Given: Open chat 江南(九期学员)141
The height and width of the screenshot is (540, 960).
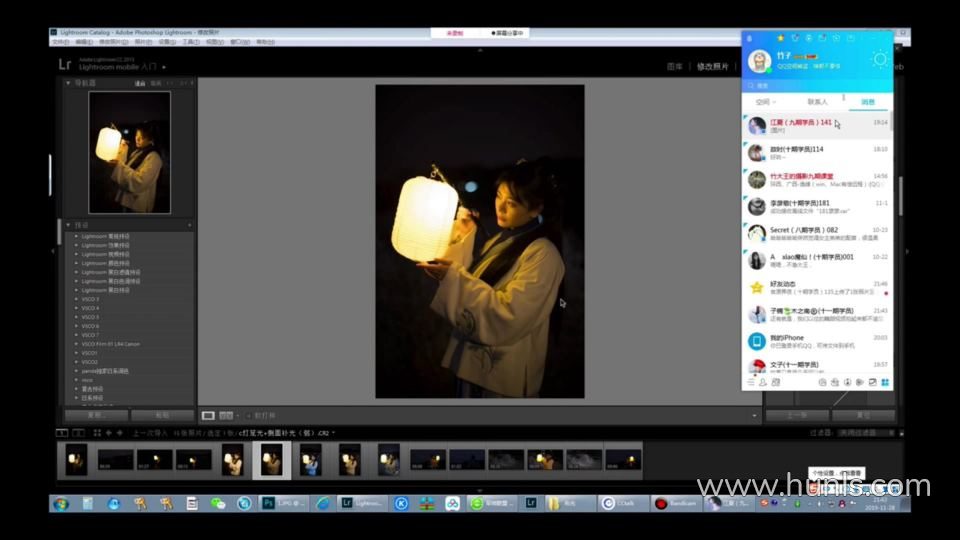Looking at the screenshot, I should (817, 126).
